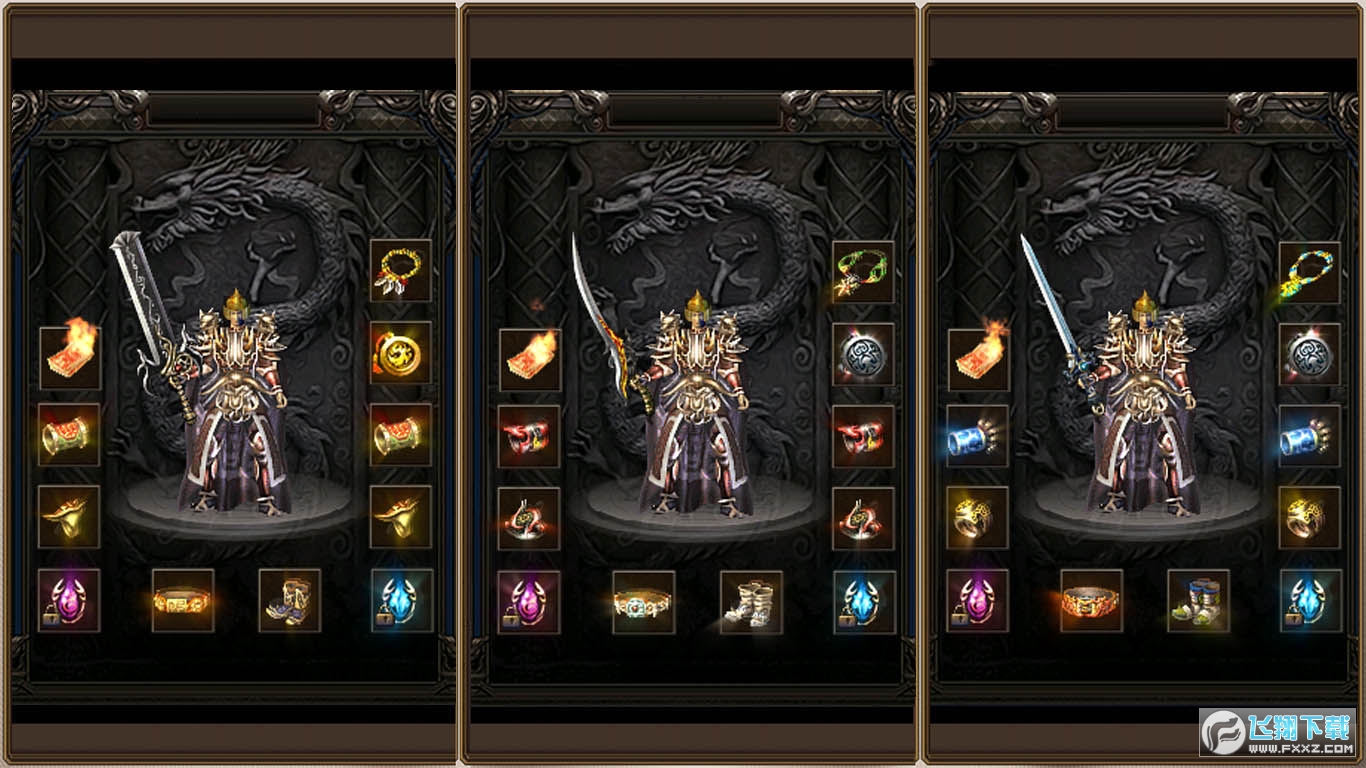Click the blue bracelet on right panel's left side
The height and width of the screenshot is (768, 1366).
point(978,436)
